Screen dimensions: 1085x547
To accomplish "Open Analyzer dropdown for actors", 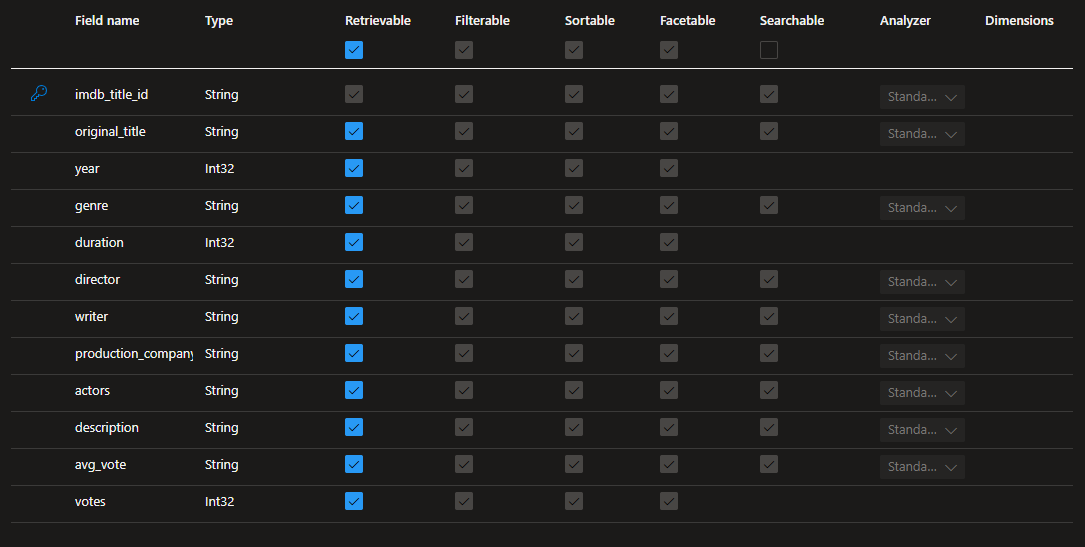I will click(922, 393).
